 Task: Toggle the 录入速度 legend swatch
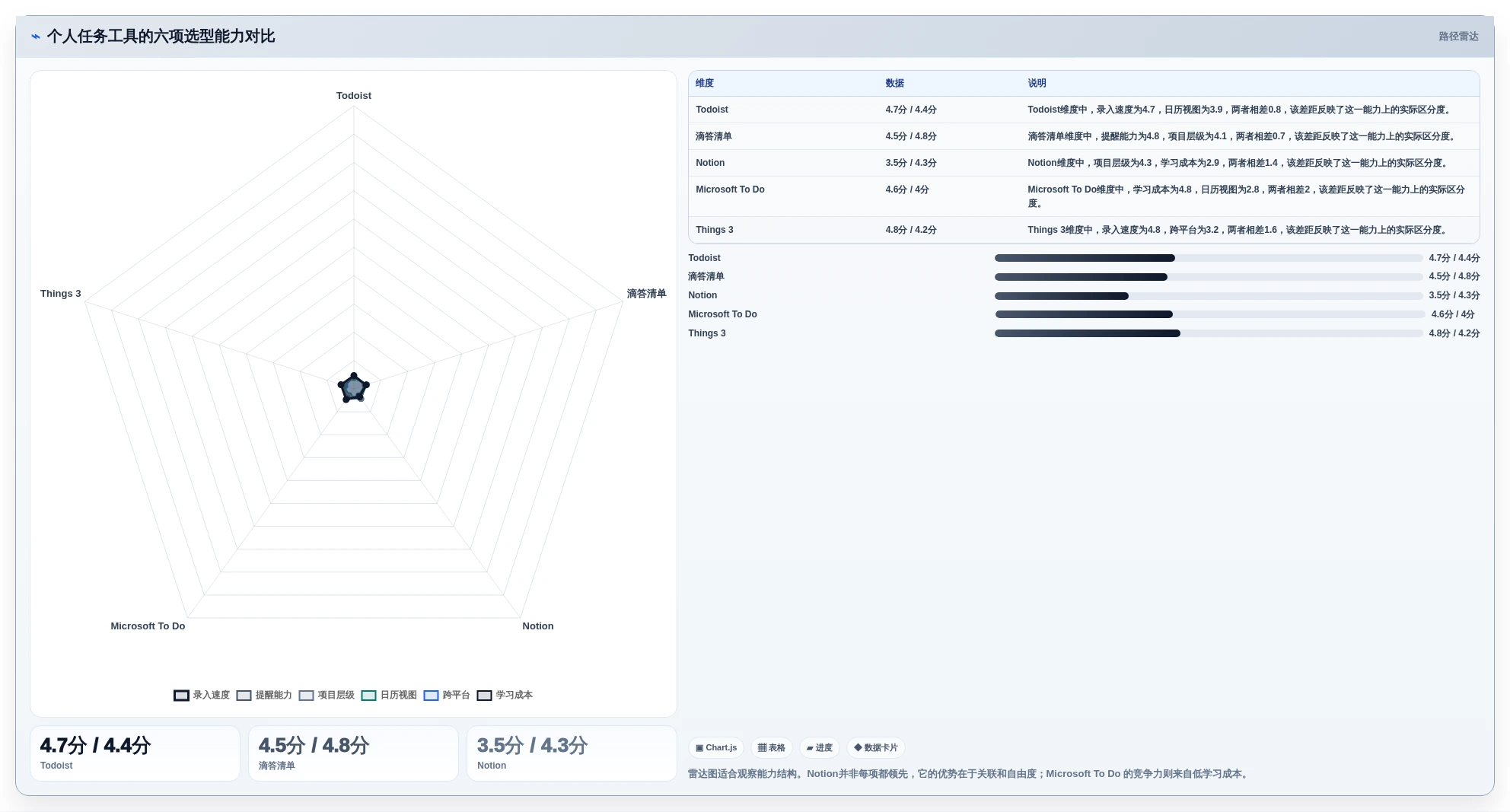point(181,696)
